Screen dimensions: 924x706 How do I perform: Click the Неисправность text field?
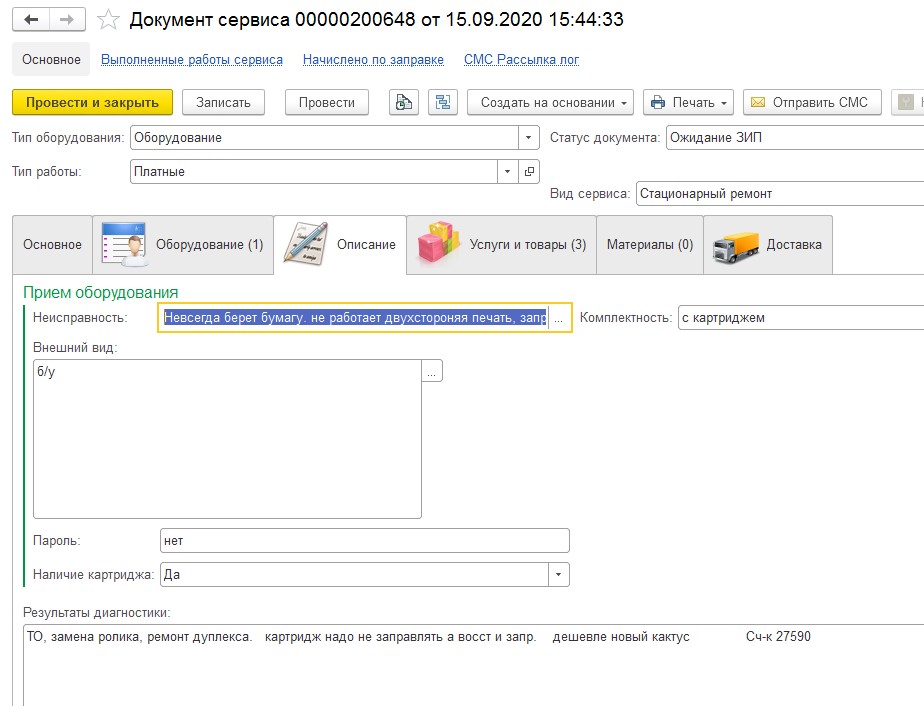pos(355,318)
